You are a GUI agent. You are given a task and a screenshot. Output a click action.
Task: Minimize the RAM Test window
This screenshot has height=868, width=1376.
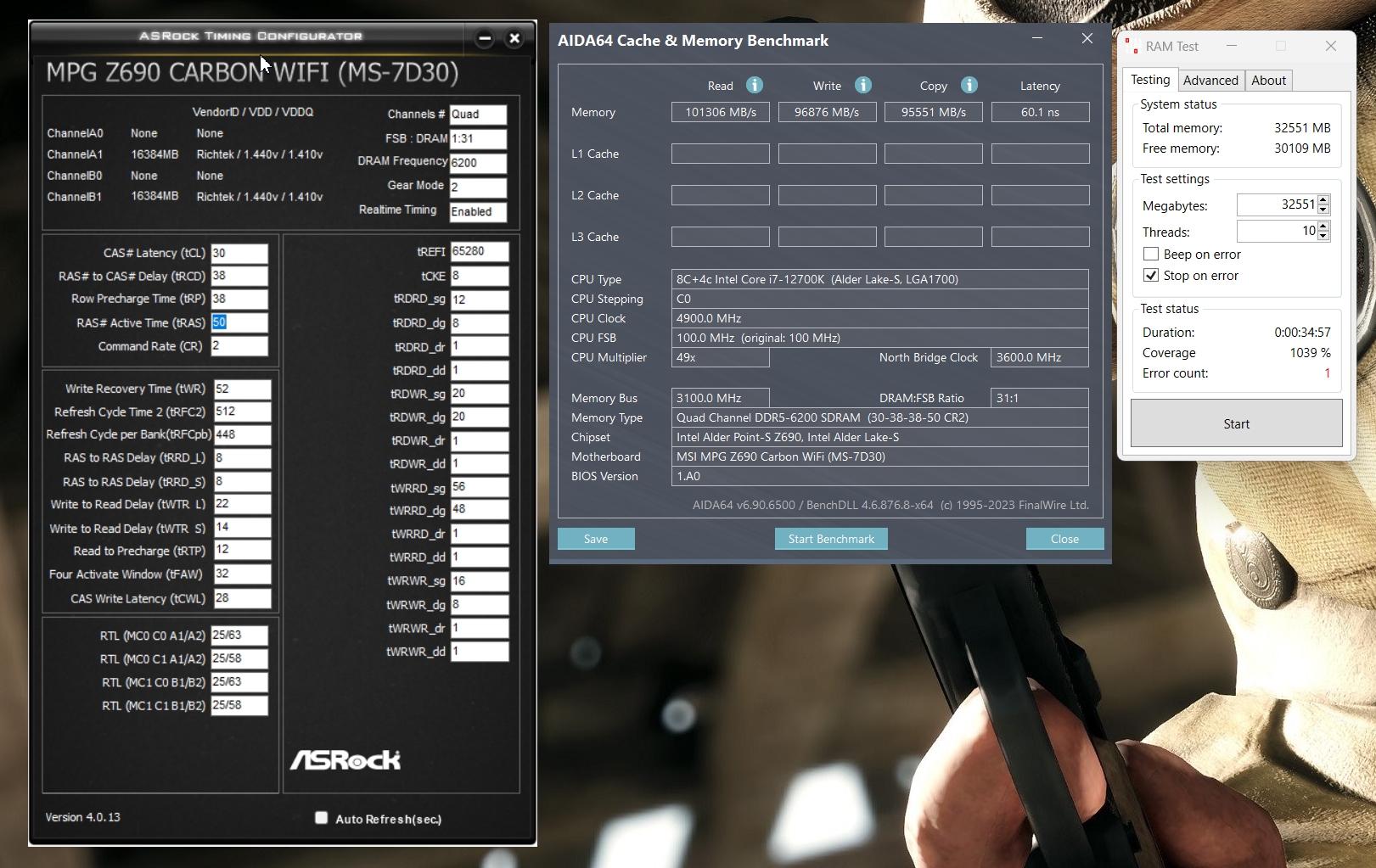pyautogui.click(x=1232, y=46)
